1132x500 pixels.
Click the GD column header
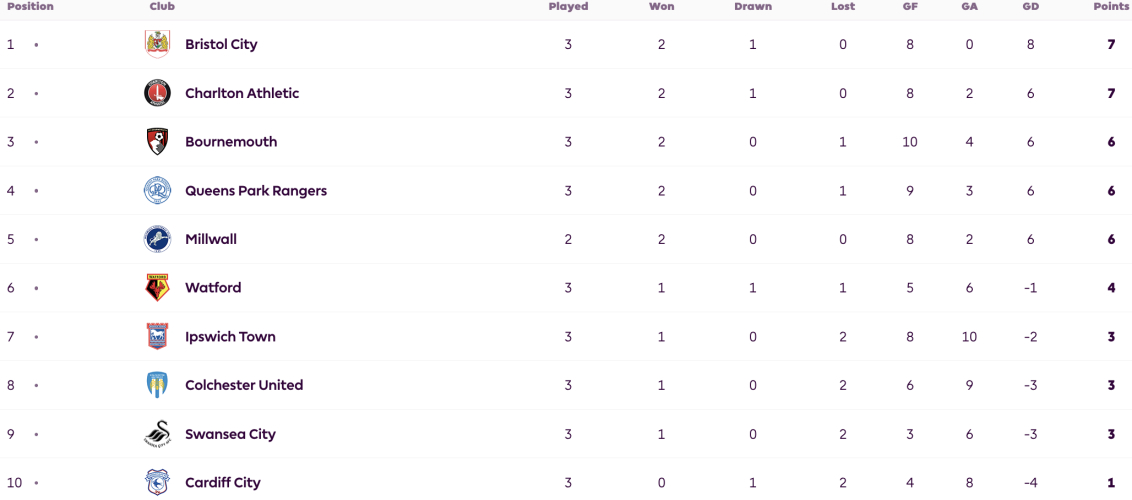(x=1030, y=6)
